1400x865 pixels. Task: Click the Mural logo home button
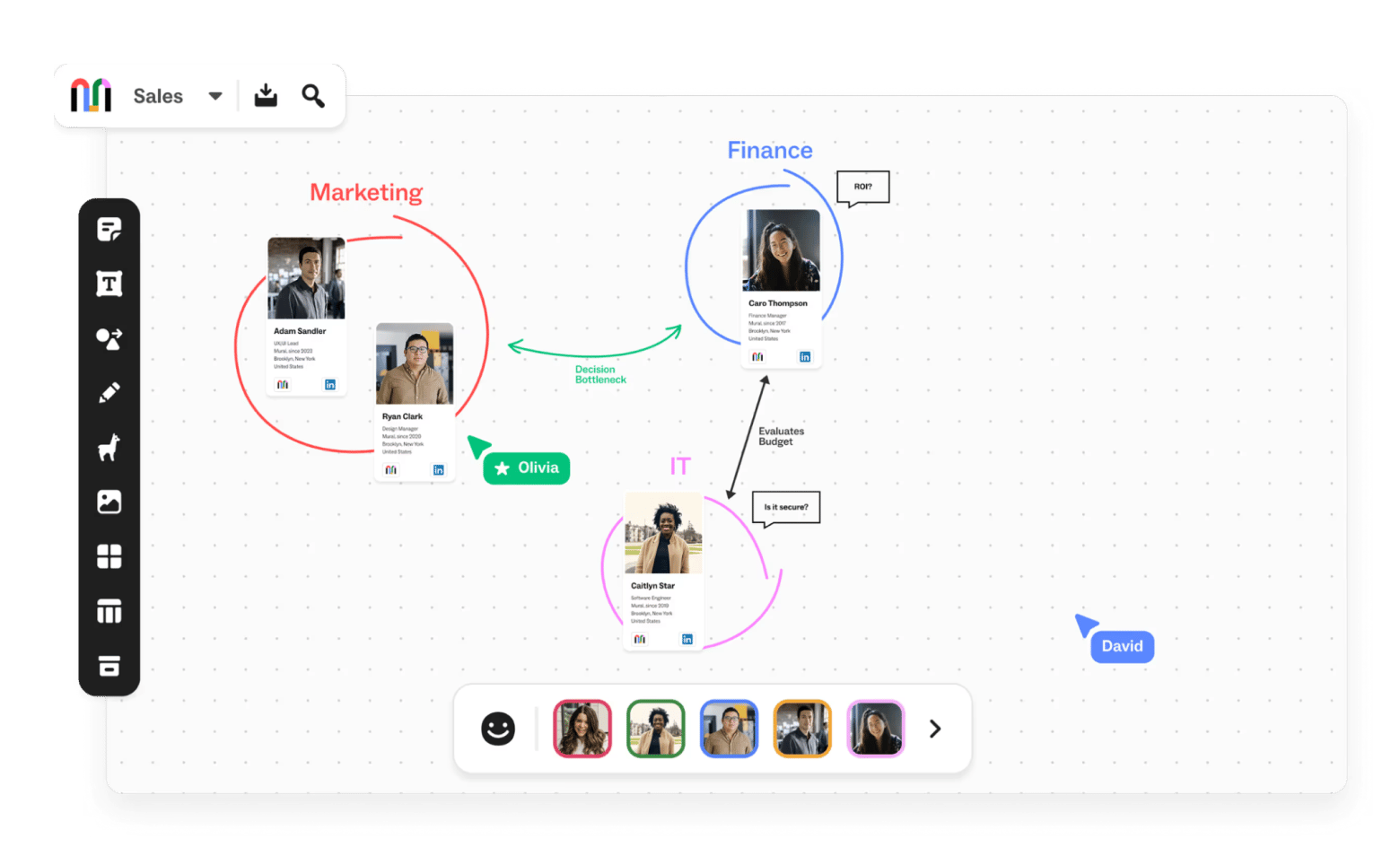(x=92, y=95)
